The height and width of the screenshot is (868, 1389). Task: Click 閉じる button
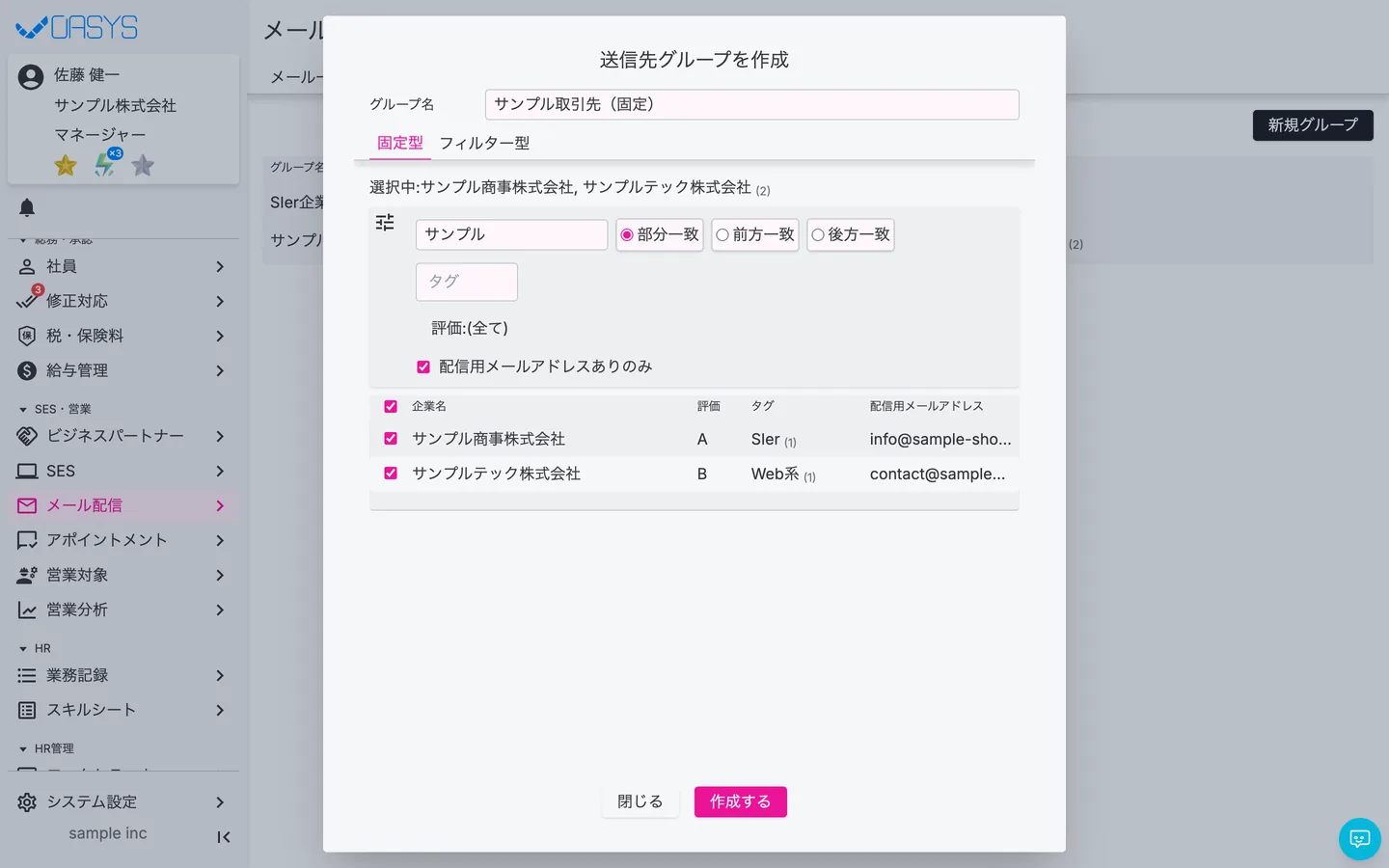pyautogui.click(x=640, y=801)
